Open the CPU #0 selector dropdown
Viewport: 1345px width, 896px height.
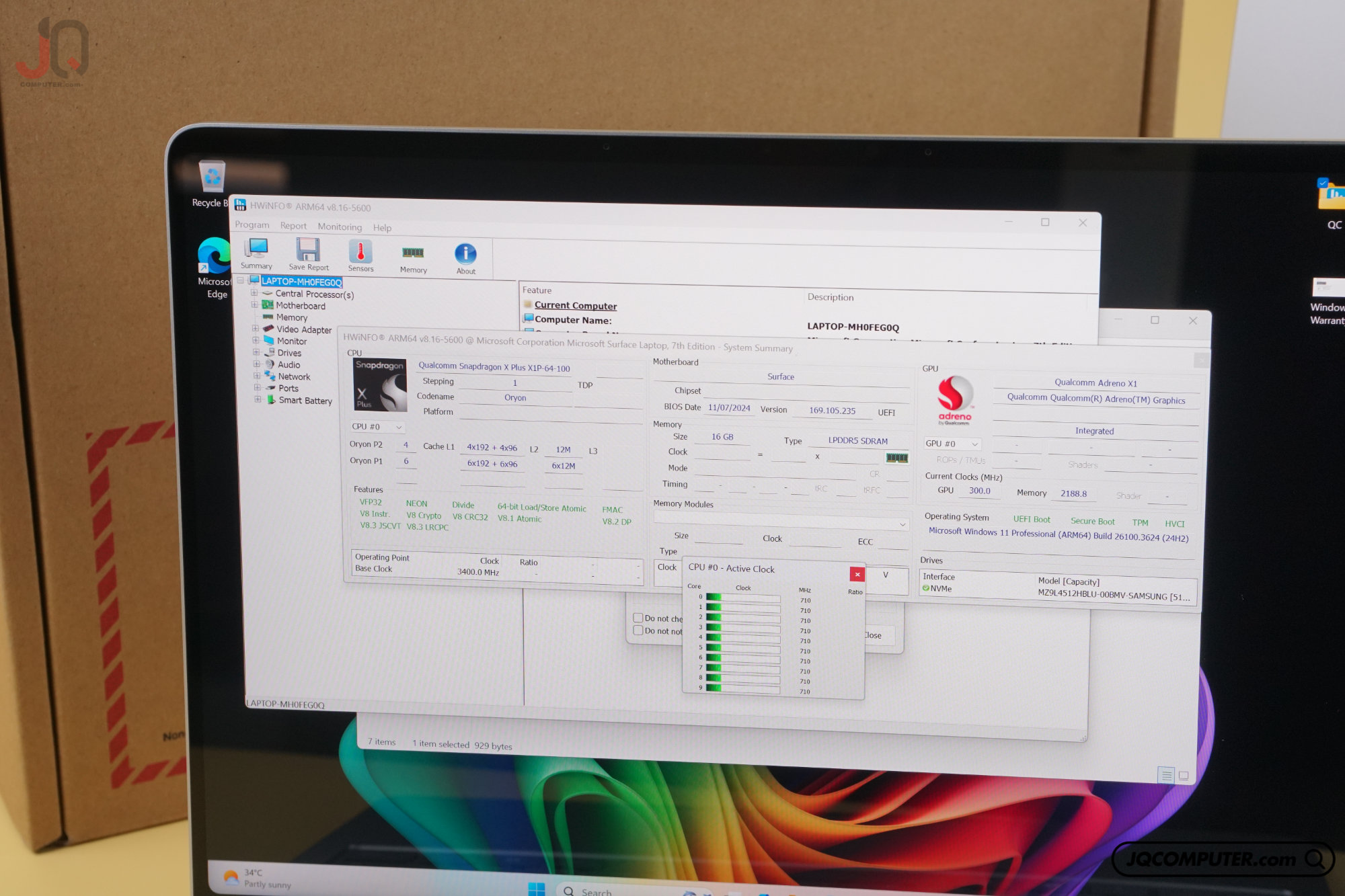[377, 427]
